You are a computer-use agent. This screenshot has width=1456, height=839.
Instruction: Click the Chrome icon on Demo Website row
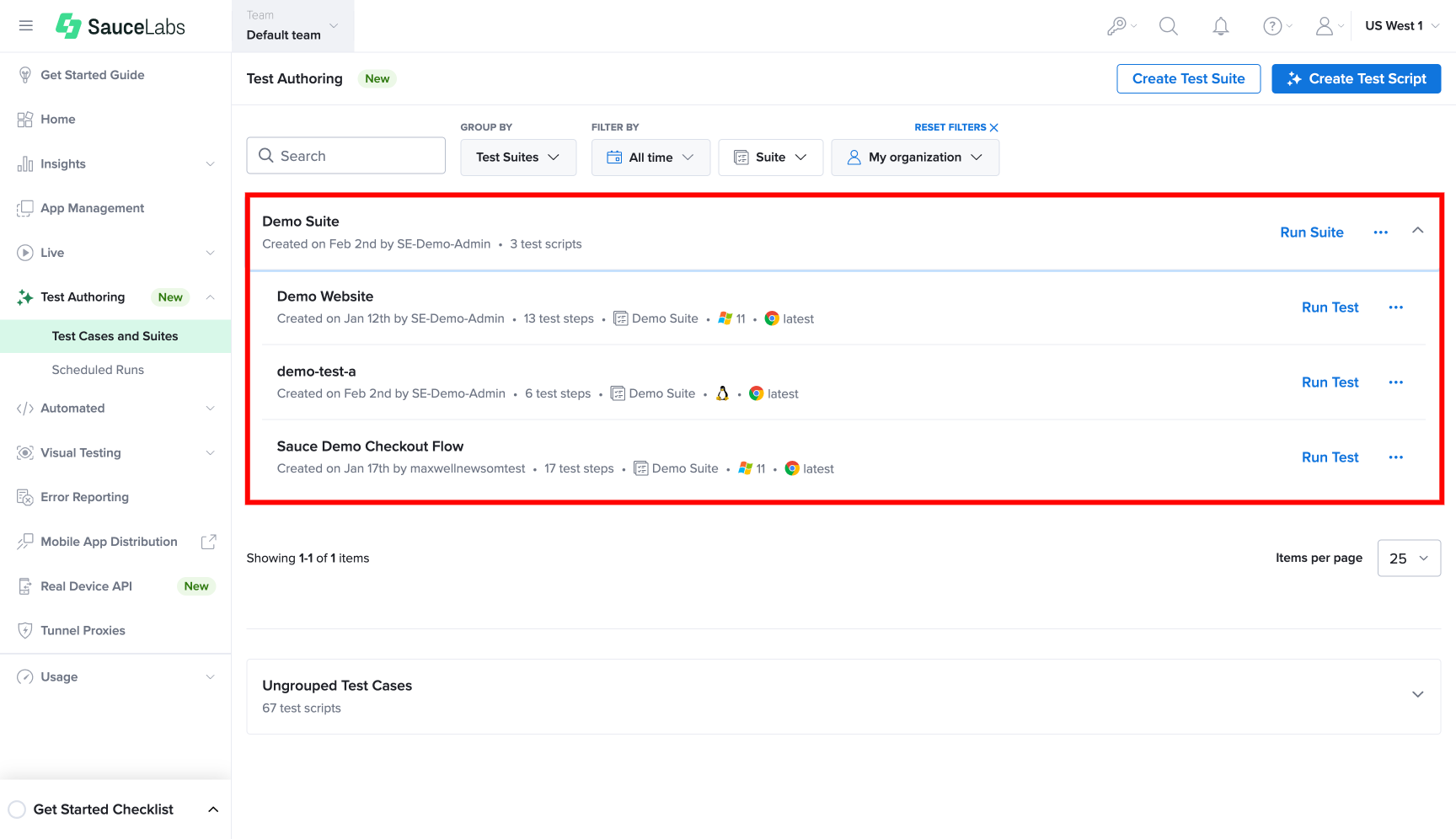(x=772, y=318)
